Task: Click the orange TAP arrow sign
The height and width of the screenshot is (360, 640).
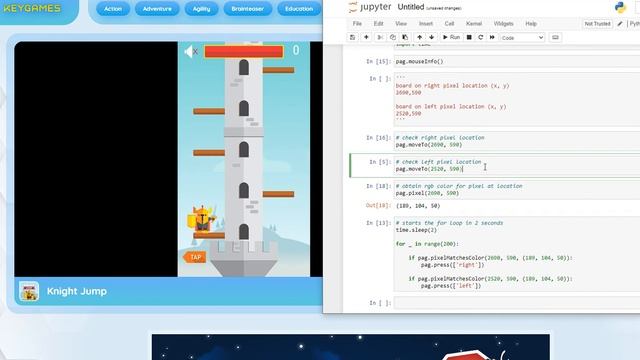Action: 194,257
